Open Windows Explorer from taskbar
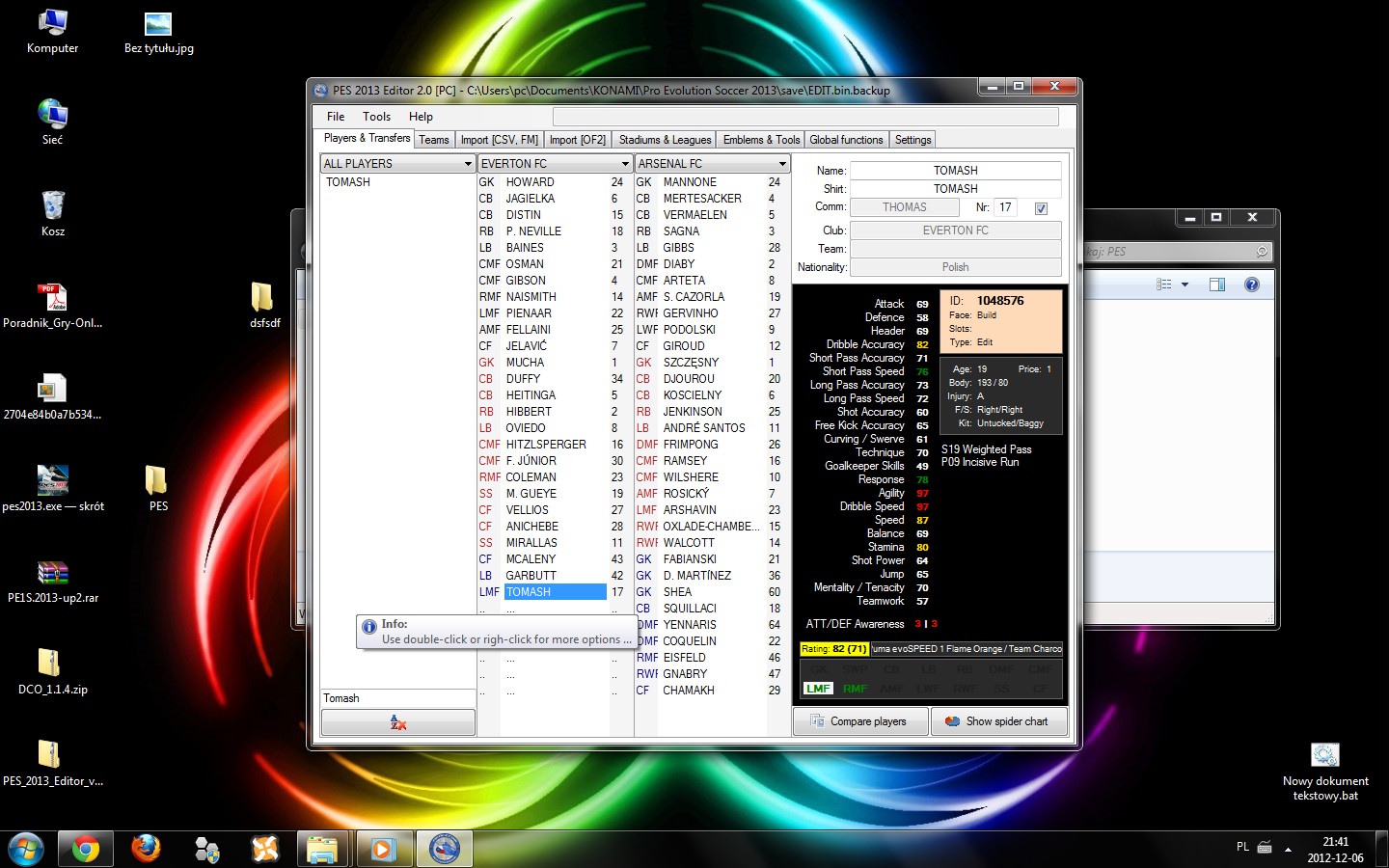Image resolution: width=1389 pixels, height=868 pixels. pyautogui.click(x=324, y=850)
